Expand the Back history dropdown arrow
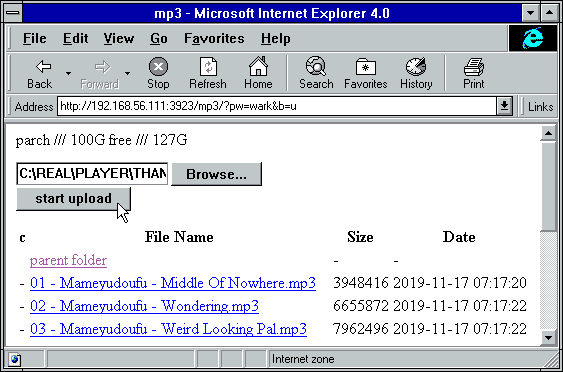The height and width of the screenshot is (372, 563). pyautogui.click(x=68, y=73)
